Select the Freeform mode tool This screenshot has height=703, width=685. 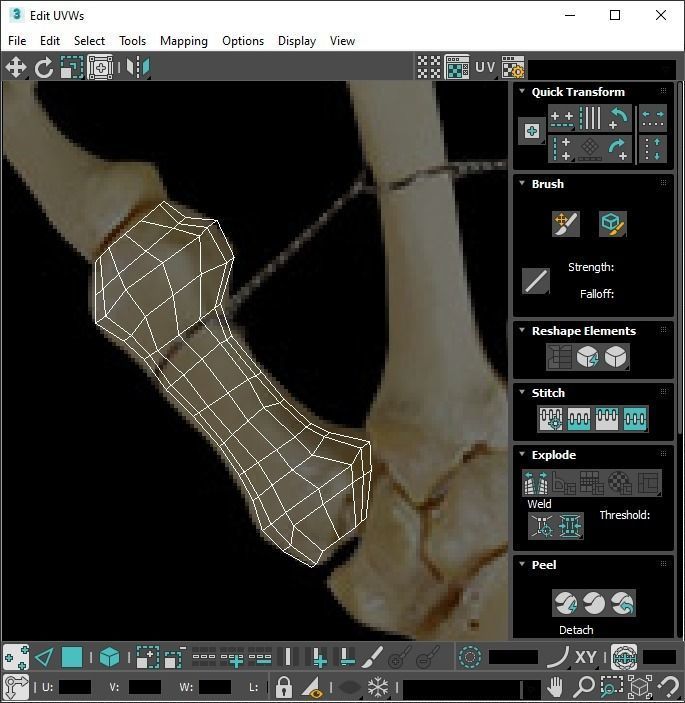click(100, 68)
